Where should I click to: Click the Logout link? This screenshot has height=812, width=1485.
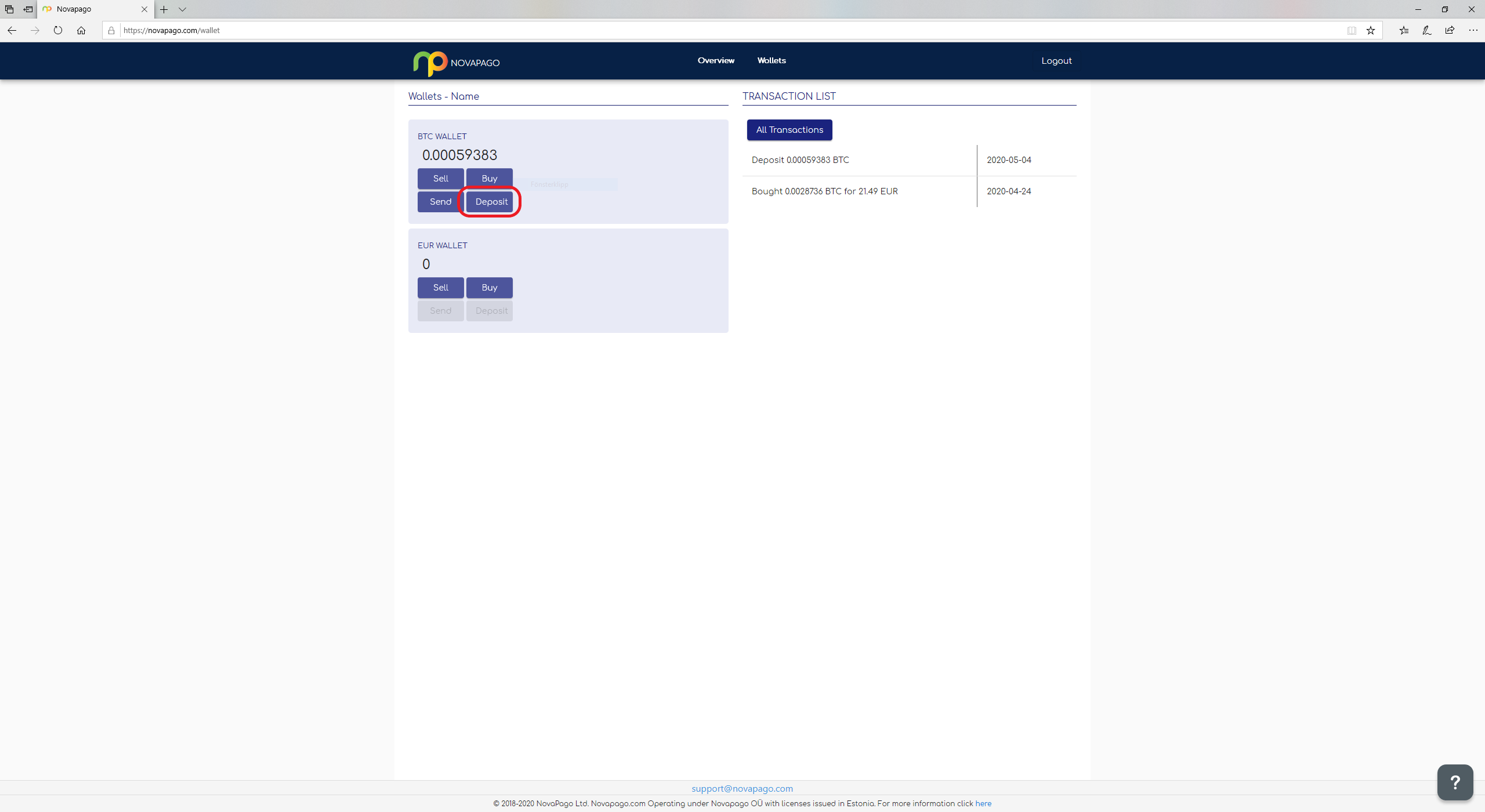click(x=1056, y=61)
